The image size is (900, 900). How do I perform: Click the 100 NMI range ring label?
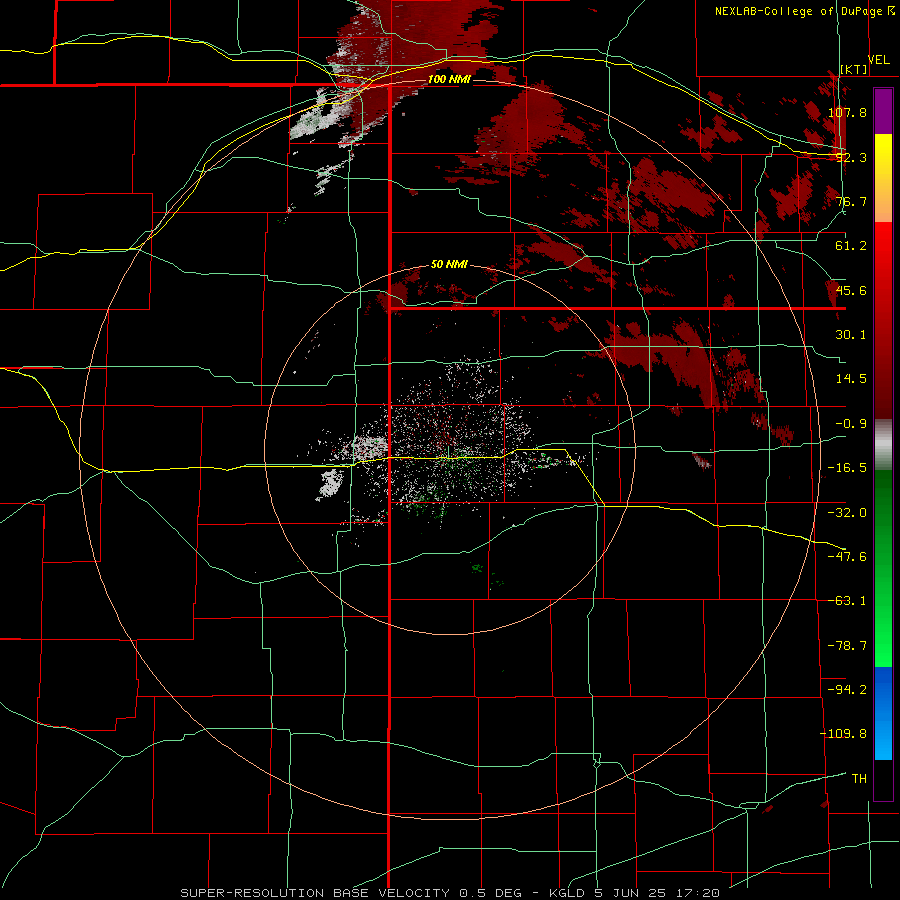[449, 79]
